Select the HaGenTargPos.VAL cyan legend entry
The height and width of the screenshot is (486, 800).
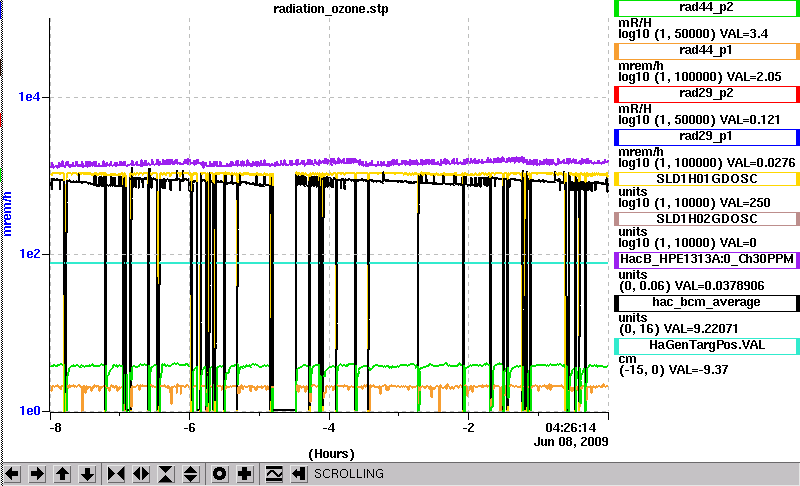(707, 345)
